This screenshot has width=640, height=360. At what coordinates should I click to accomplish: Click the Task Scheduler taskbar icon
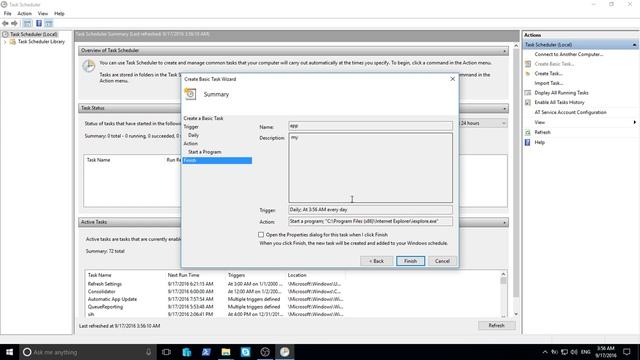click(x=284, y=352)
